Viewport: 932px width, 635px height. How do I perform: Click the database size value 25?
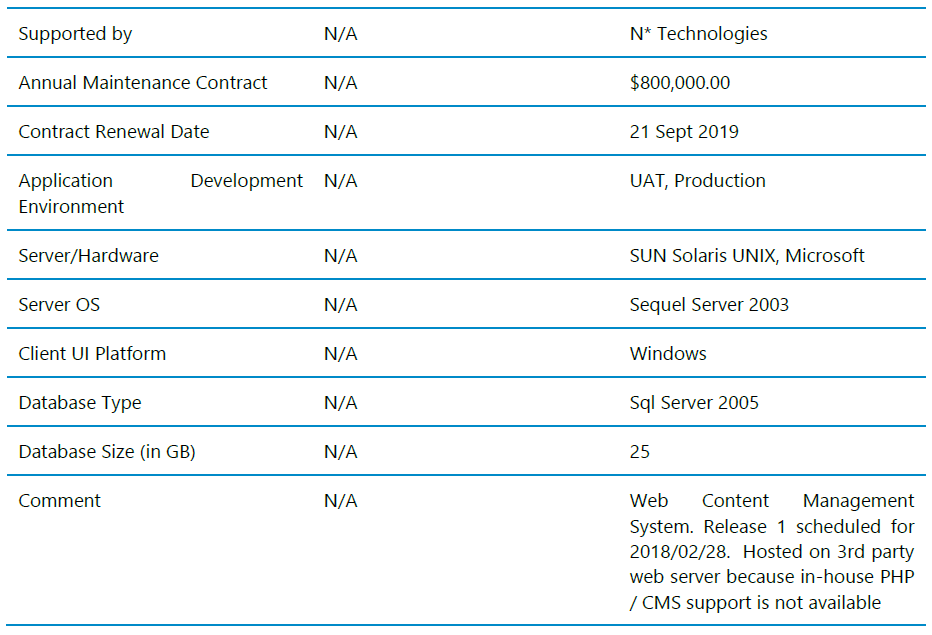tap(640, 452)
